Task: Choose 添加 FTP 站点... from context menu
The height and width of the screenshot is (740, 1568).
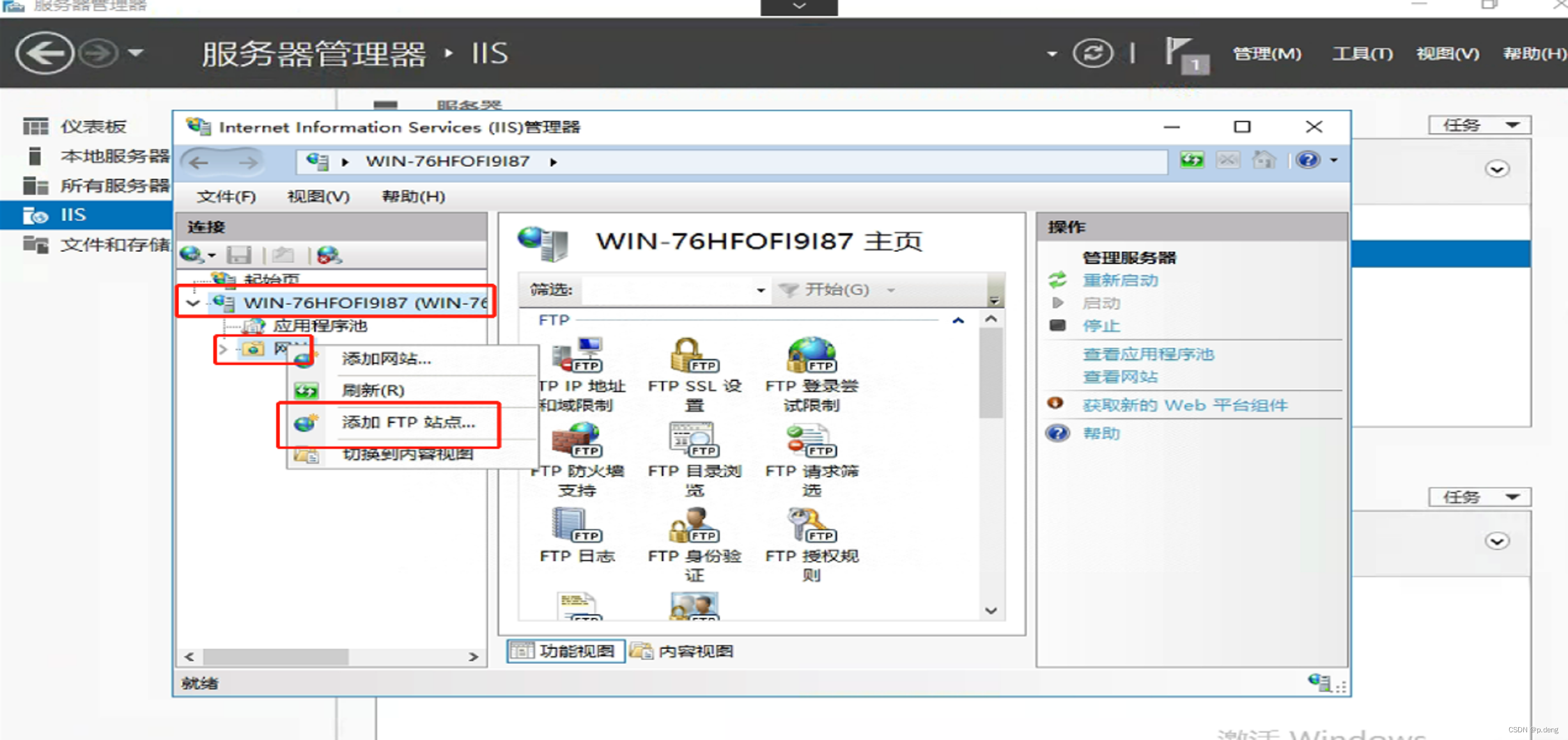Action: (413, 422)
